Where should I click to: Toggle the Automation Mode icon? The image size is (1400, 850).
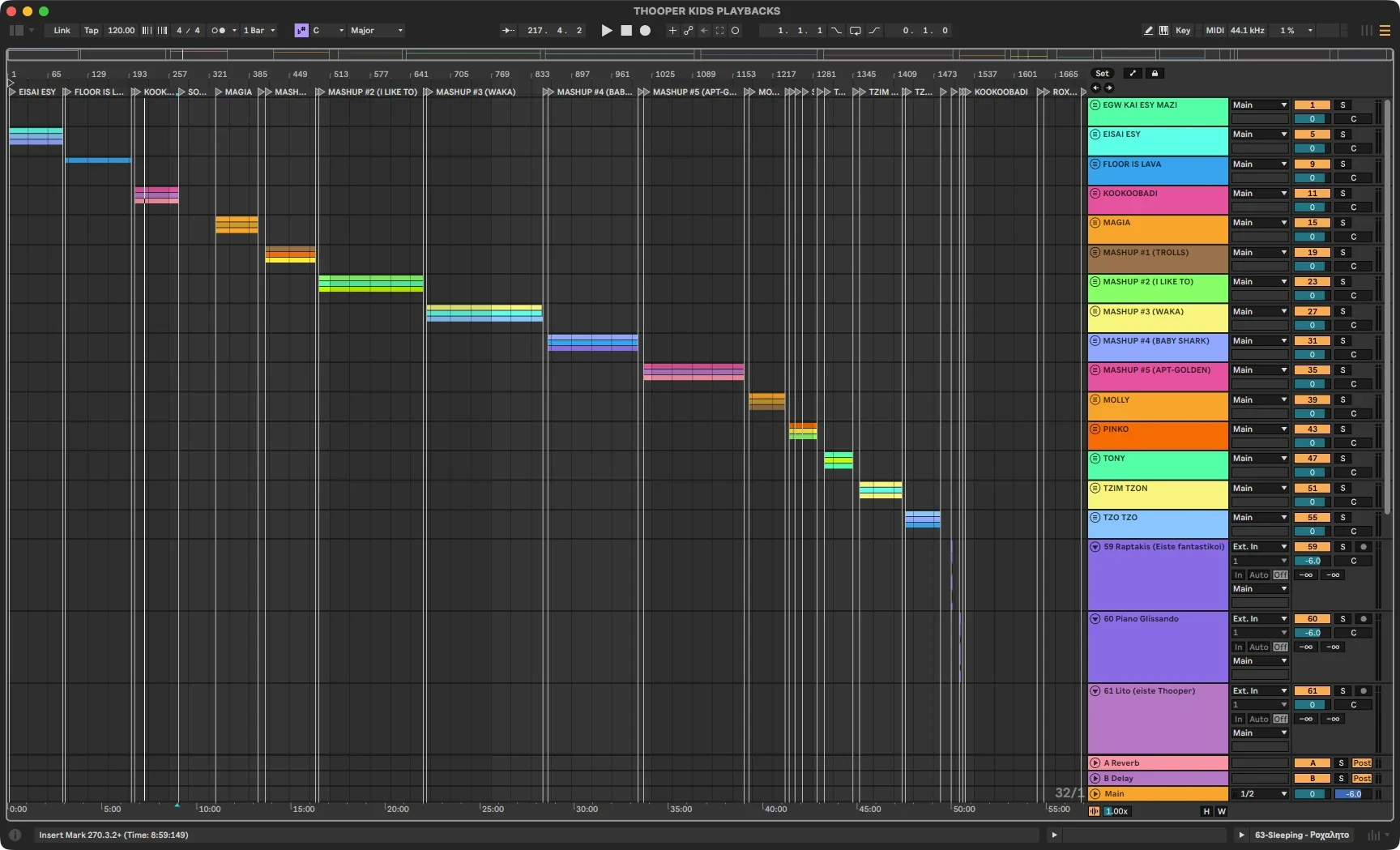1133,74
